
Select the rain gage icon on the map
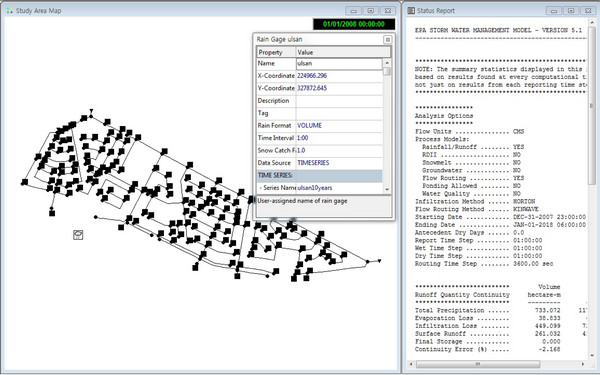[78, 235]
